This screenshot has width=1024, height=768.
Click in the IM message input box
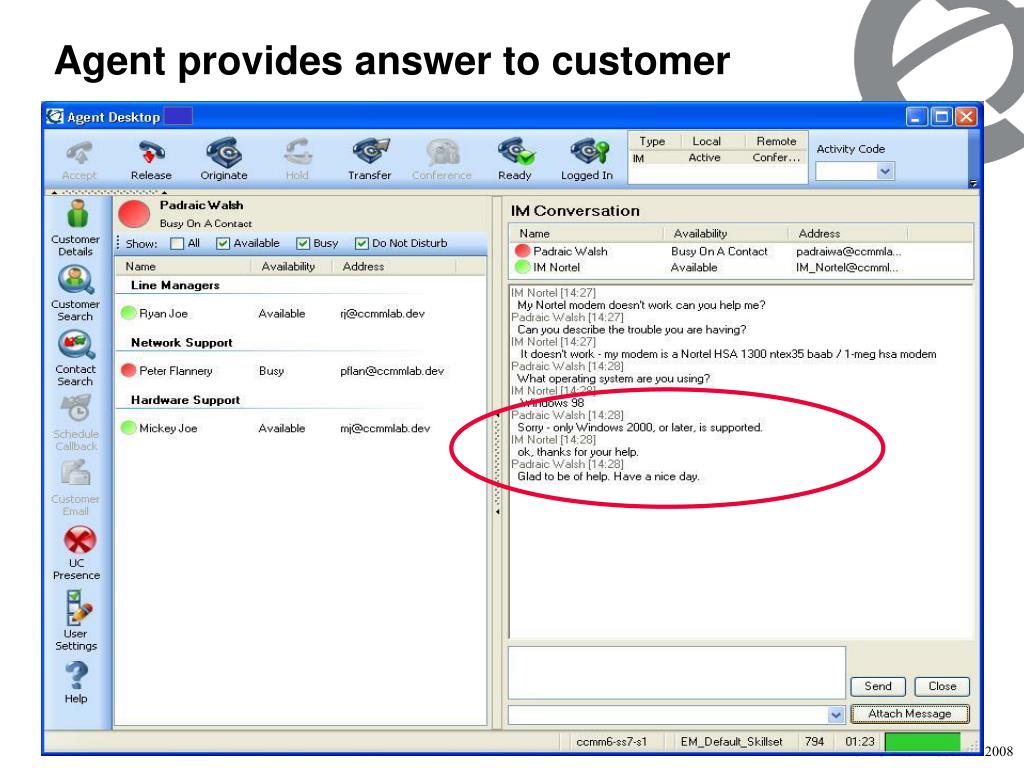pyautogui.click(x=677, y=673)
